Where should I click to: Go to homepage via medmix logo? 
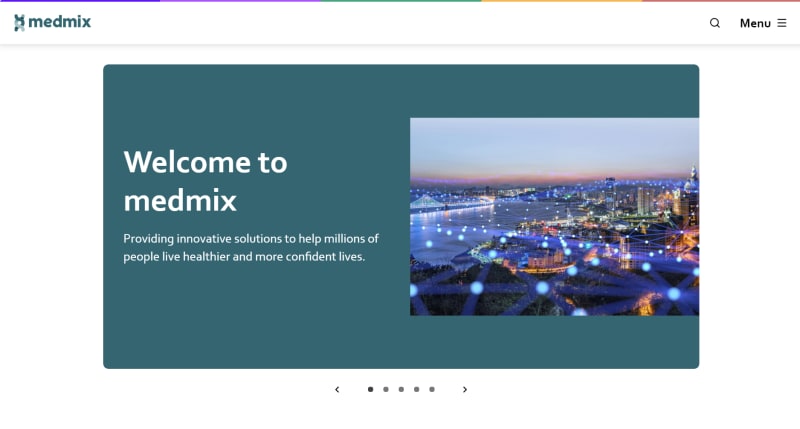point(53,22)
